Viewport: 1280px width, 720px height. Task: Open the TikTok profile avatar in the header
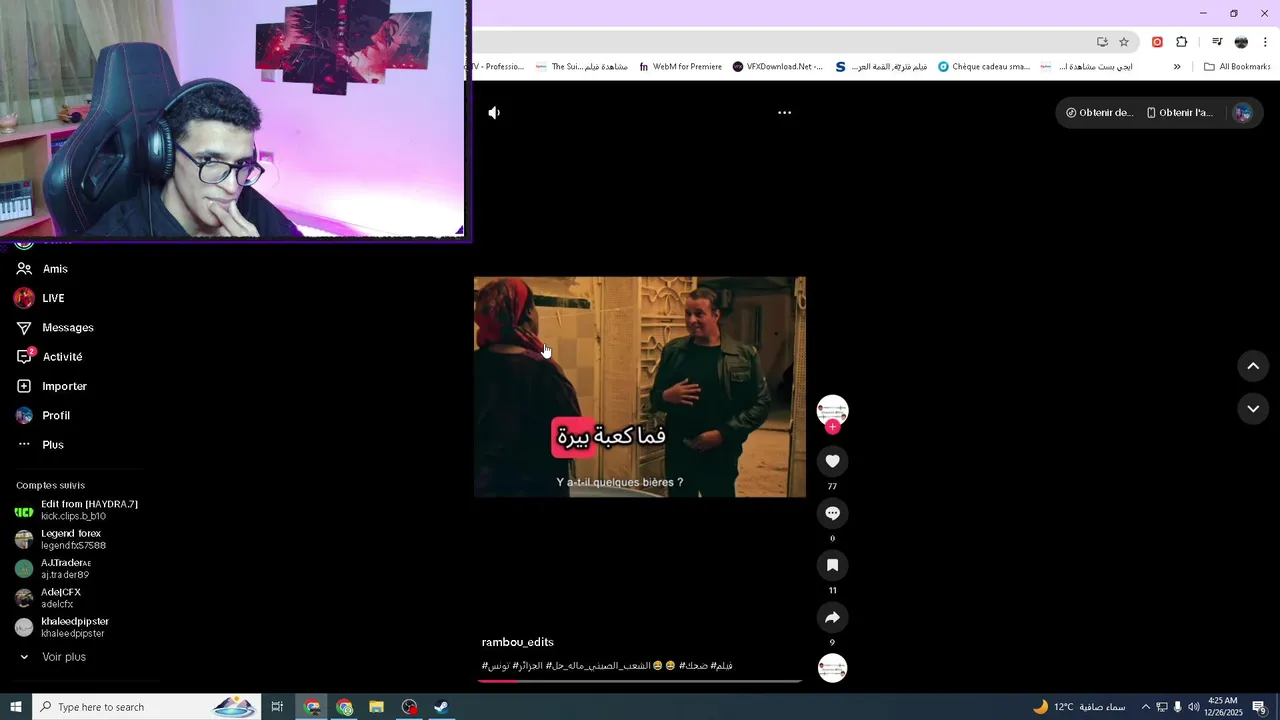tap(1242, 113)
